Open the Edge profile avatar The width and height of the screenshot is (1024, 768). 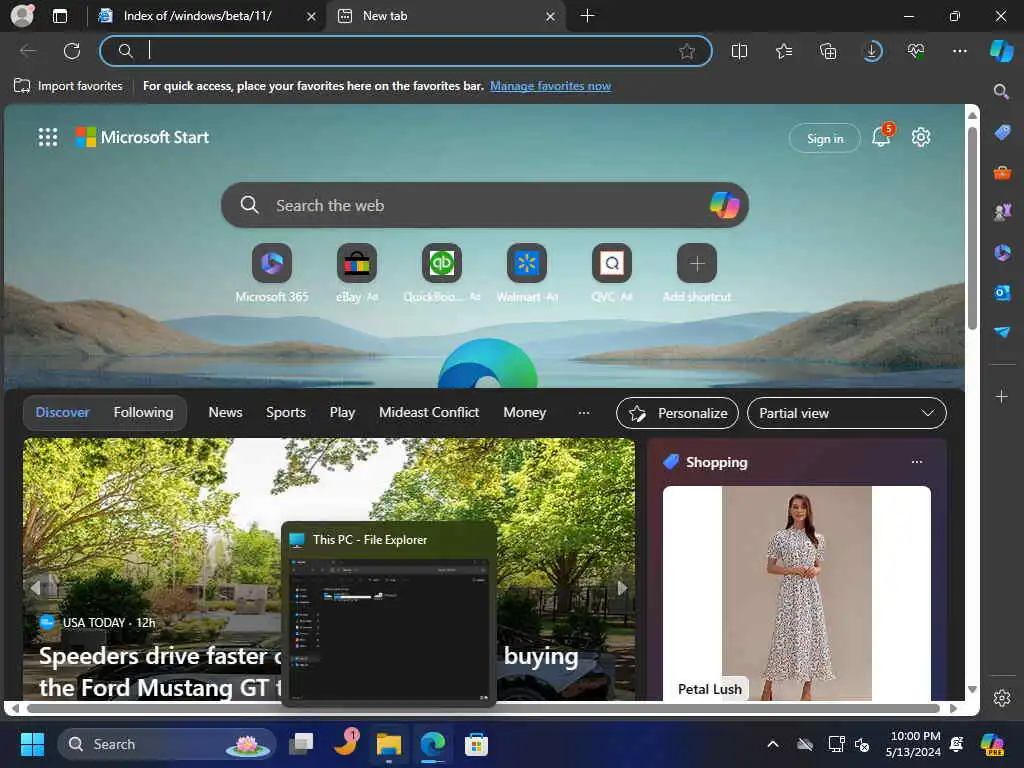click(22, 16)
